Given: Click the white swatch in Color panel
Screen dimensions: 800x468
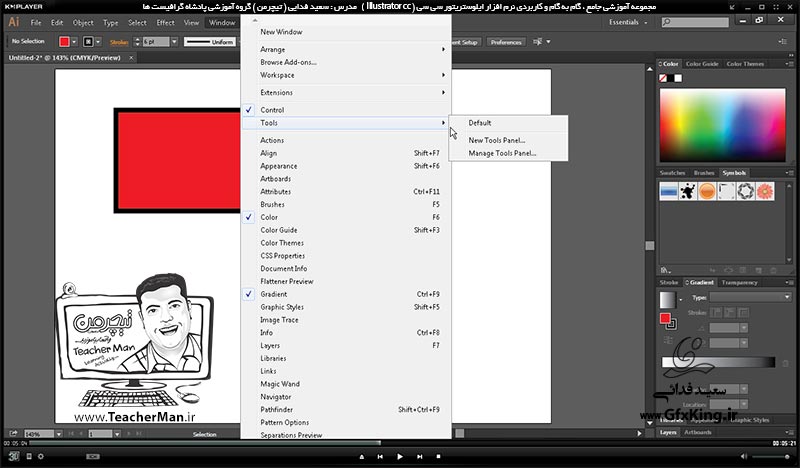Looking at the screenshot, I should tap(678, 78).
